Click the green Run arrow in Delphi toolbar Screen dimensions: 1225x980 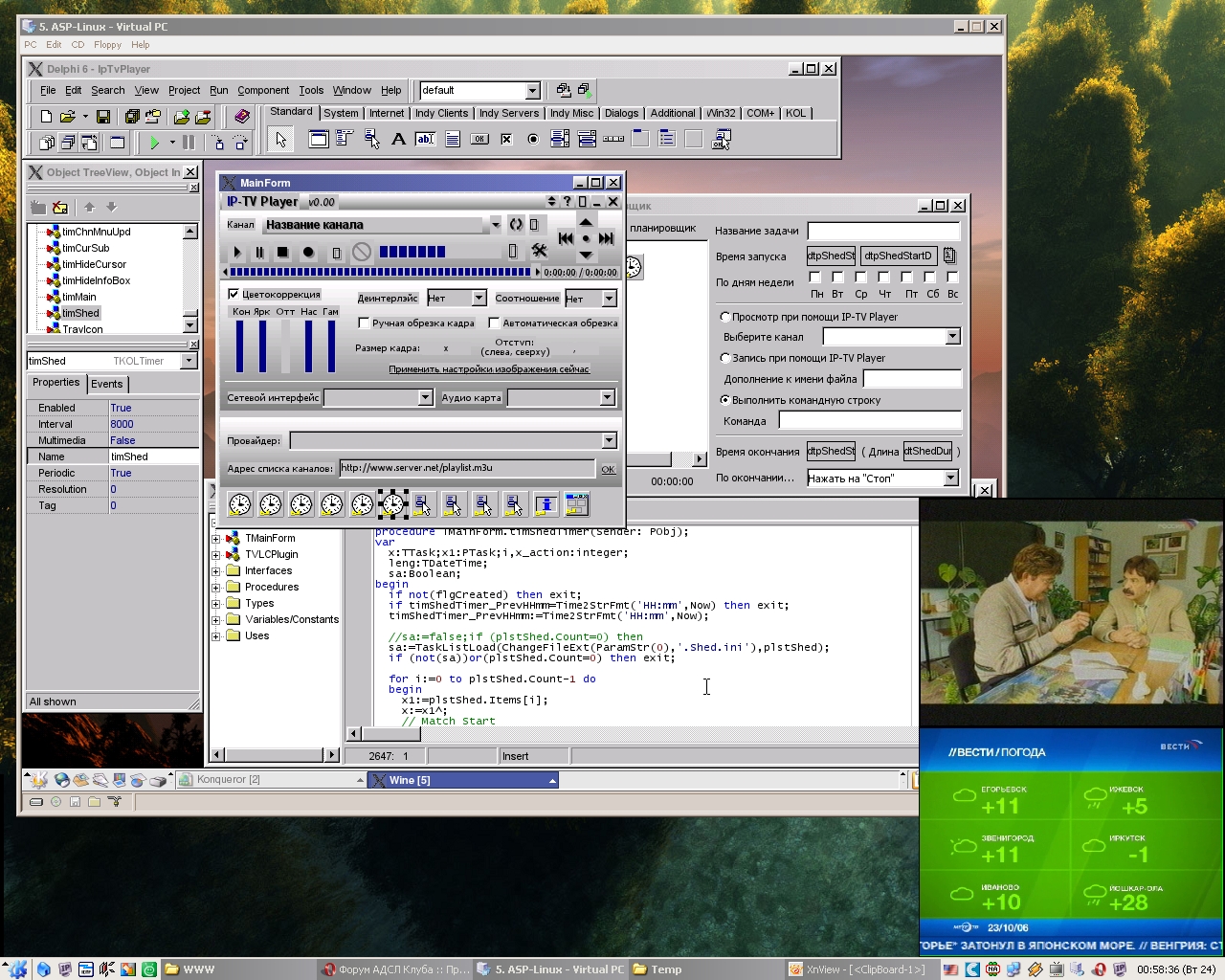pos(154,143)
